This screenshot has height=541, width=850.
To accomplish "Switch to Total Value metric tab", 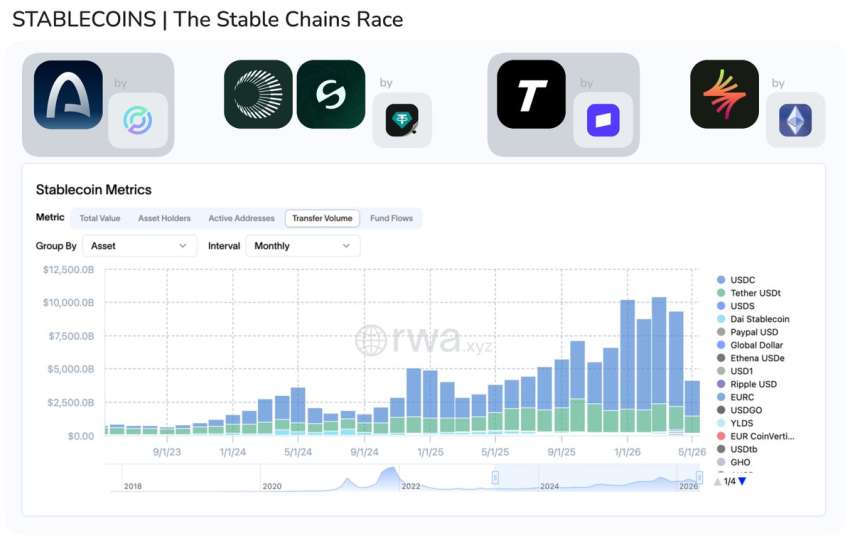I will [x=100, y=218].
